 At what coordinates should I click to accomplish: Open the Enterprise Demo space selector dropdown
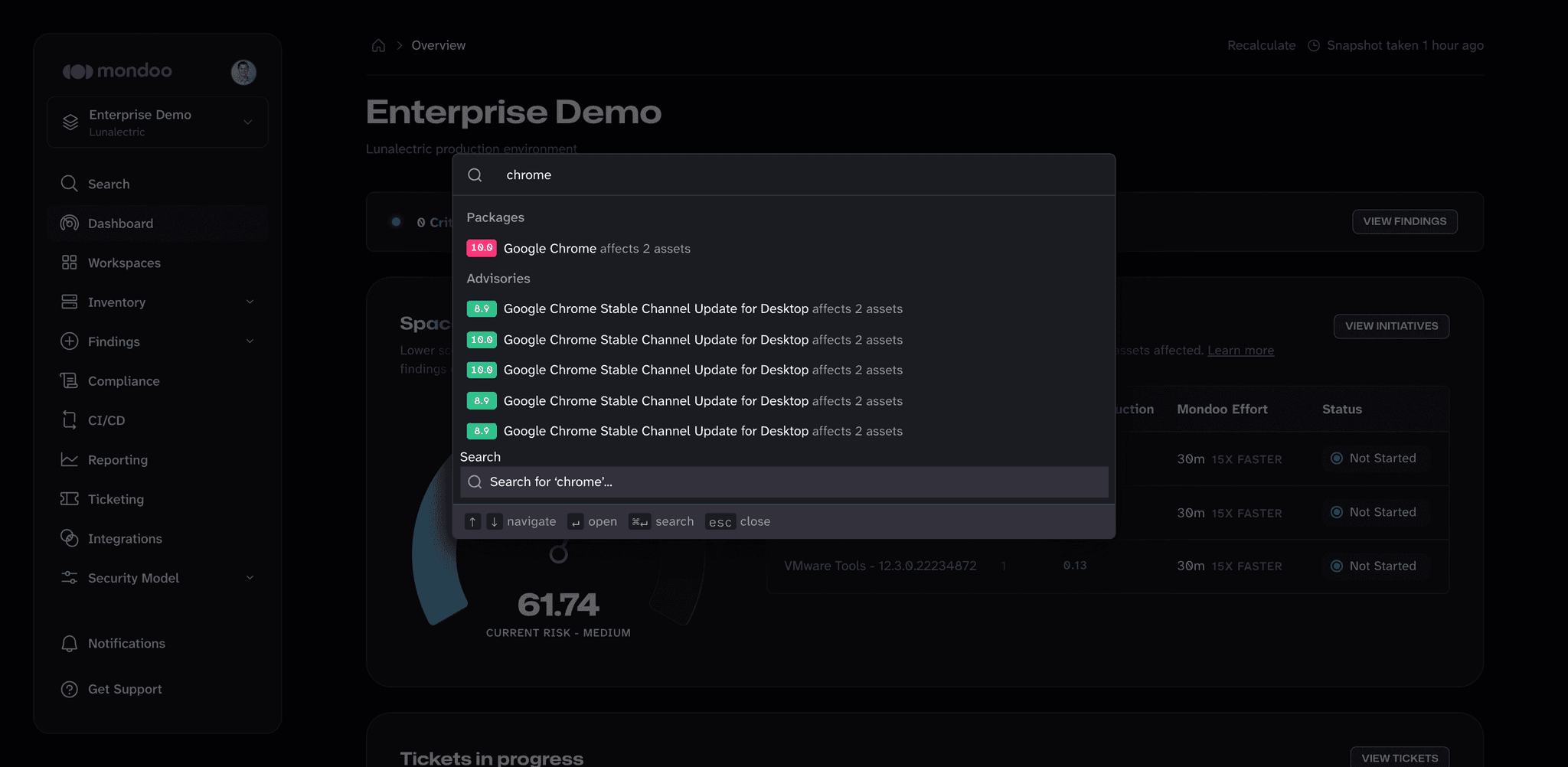(158, 122)
